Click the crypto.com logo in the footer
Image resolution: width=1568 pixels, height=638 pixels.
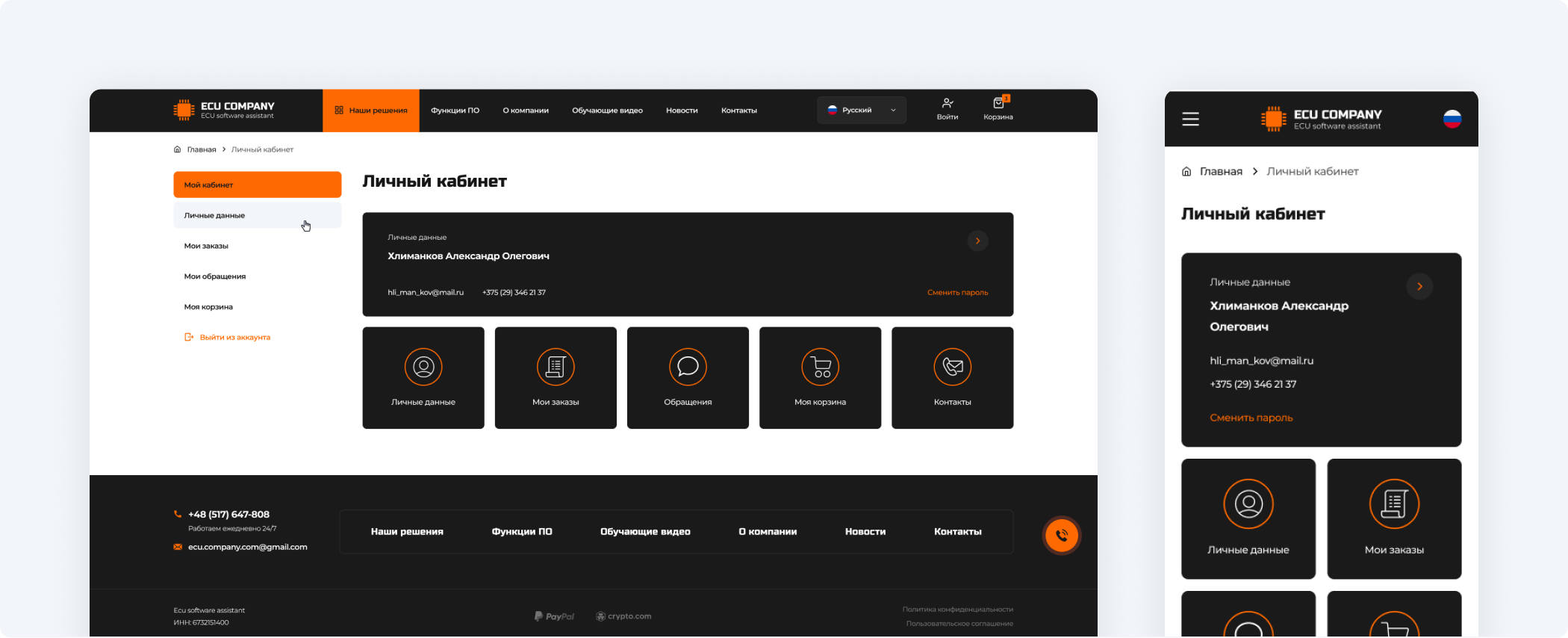(623, 616)
